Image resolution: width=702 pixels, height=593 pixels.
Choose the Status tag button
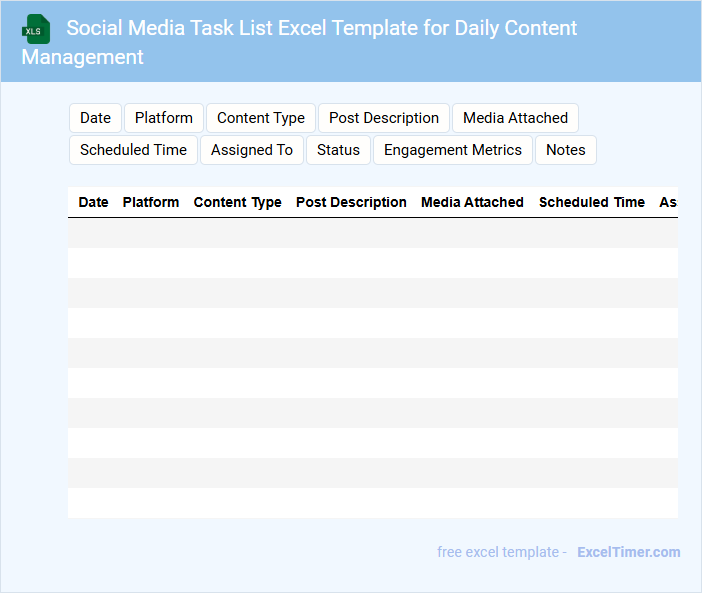[x=338, y=150]
